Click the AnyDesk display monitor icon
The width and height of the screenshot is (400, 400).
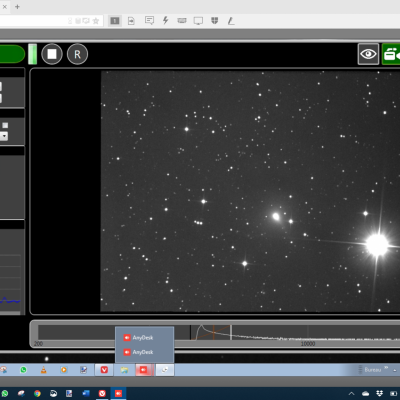[198, 21]
